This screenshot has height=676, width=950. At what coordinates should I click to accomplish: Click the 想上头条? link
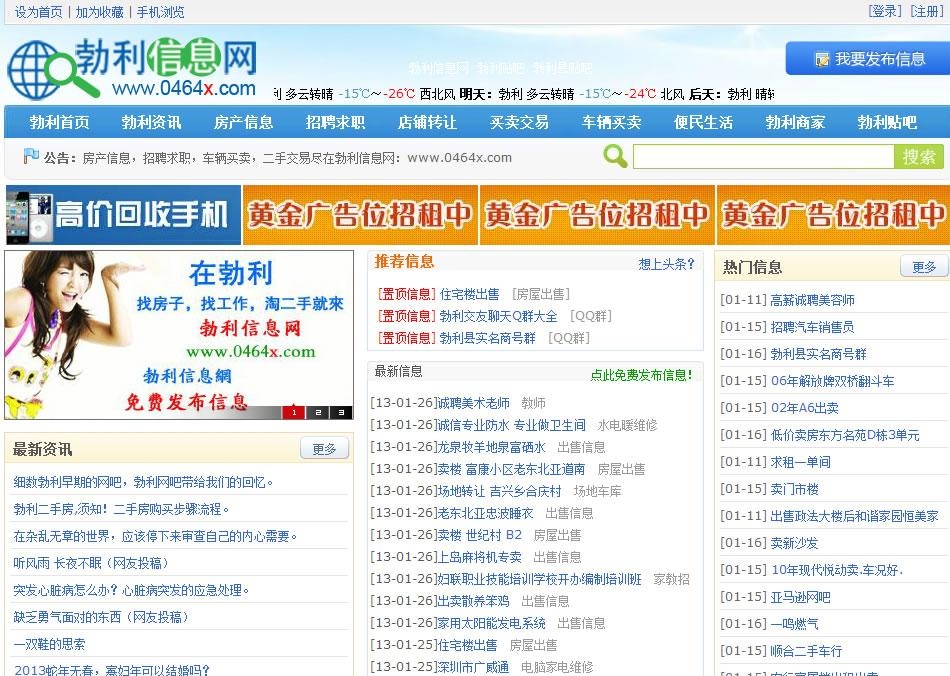coord(666,263)
